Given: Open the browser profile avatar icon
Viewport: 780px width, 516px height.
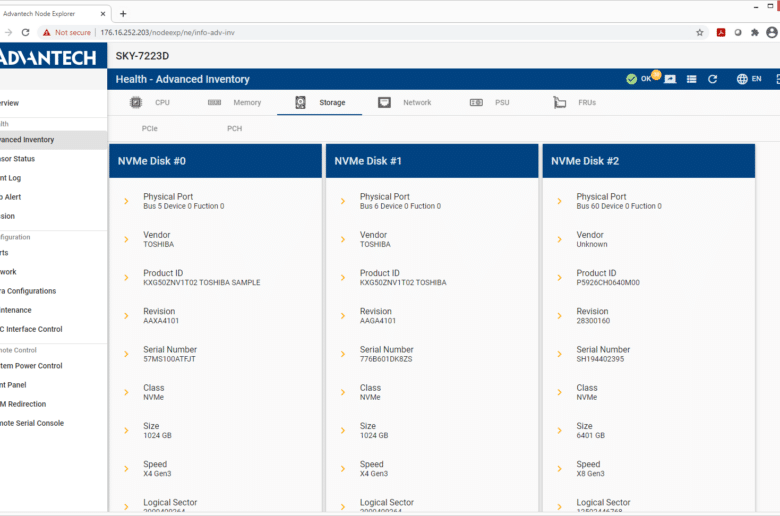Looking at the screenshot, I should coord(772,32).
